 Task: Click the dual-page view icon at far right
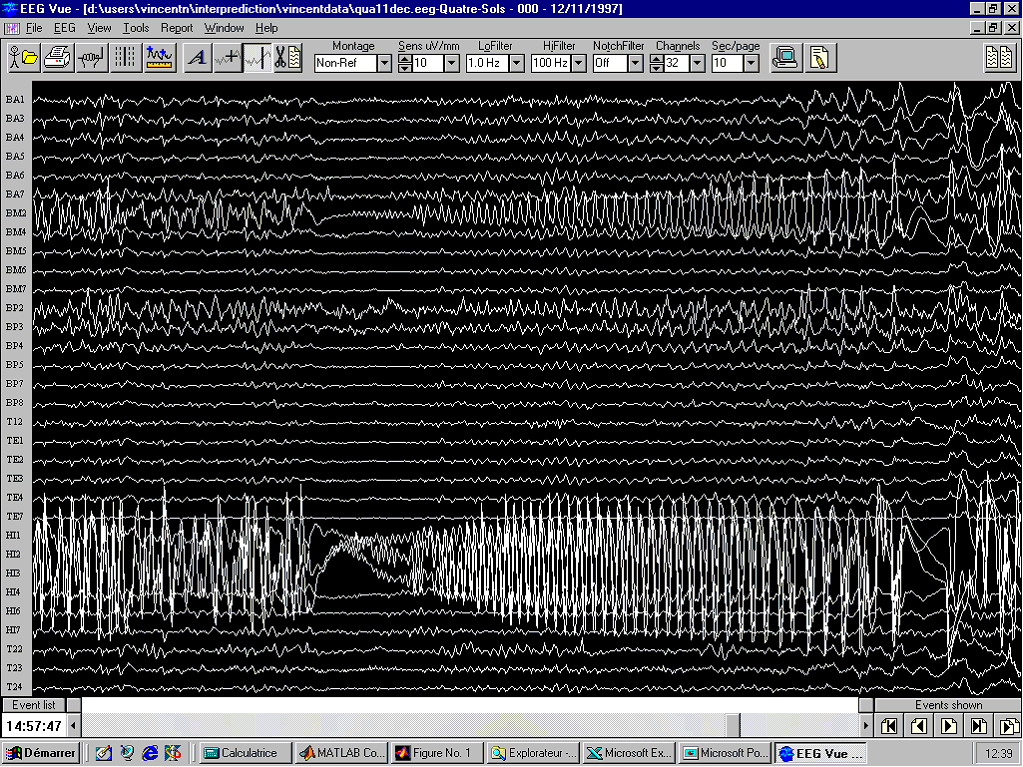[x=998, y=57]
